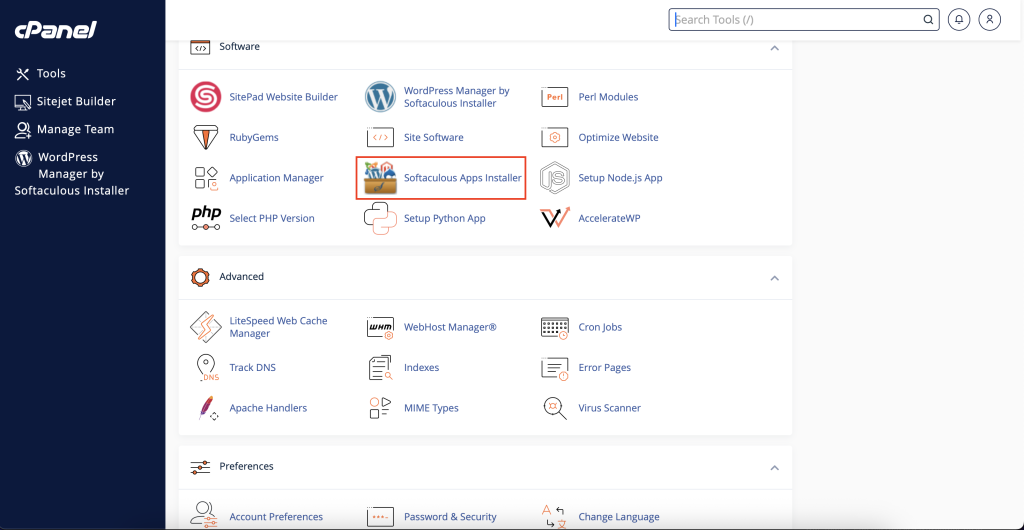Viewport: 1024px width, 530px height.
Task: Open Sitejet Builder from the sidebar
Action: coord(65,102)
